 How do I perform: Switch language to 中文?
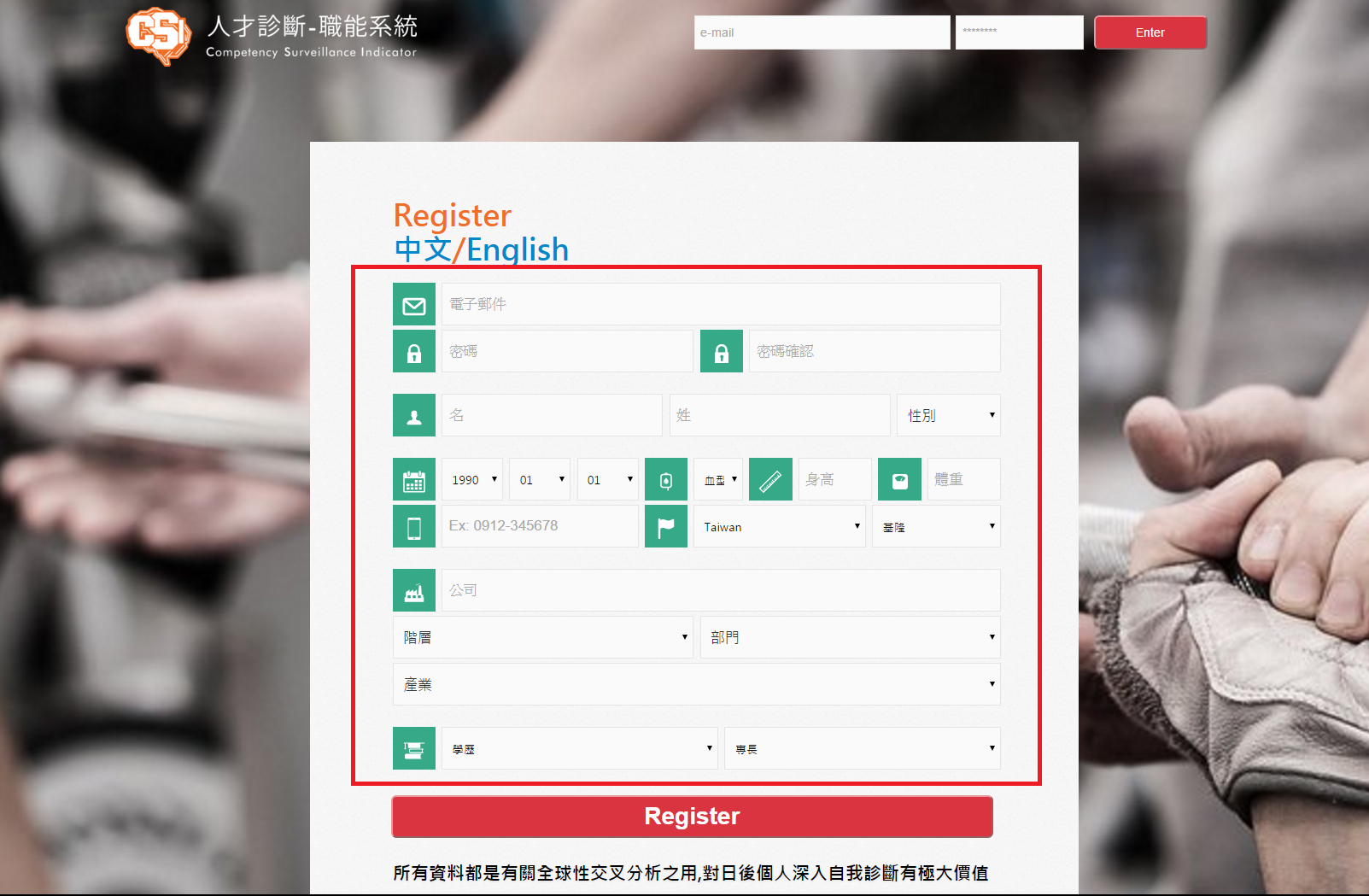point(423,250)
